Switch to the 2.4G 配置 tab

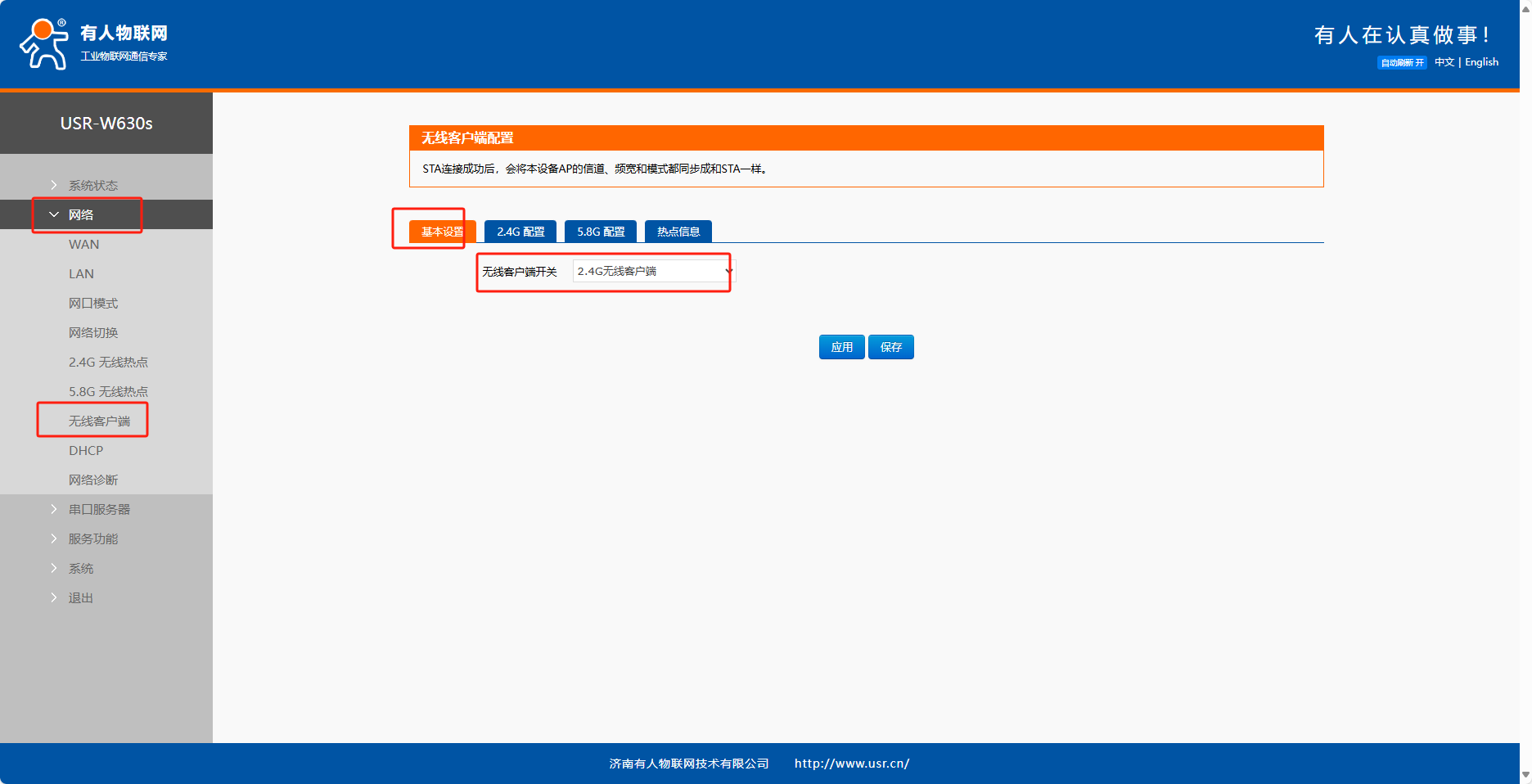coord(520,232)
